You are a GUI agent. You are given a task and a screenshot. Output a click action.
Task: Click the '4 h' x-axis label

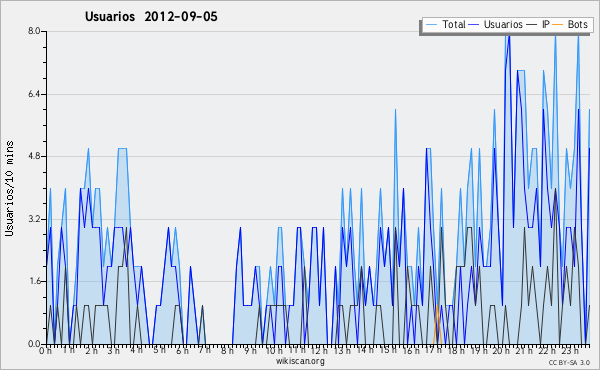click(136, 350)
